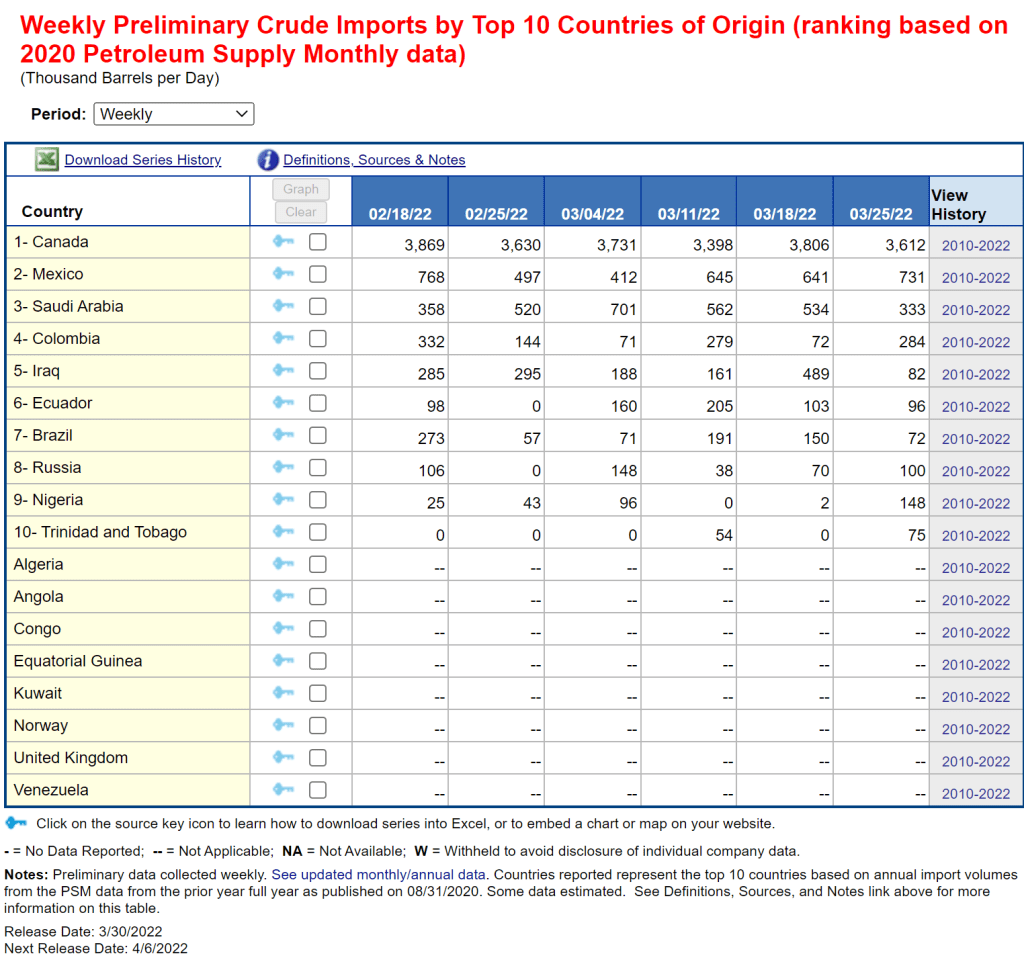
Task: Open Definitions, Sources & Notes link
Action: (x=374, y=160)
